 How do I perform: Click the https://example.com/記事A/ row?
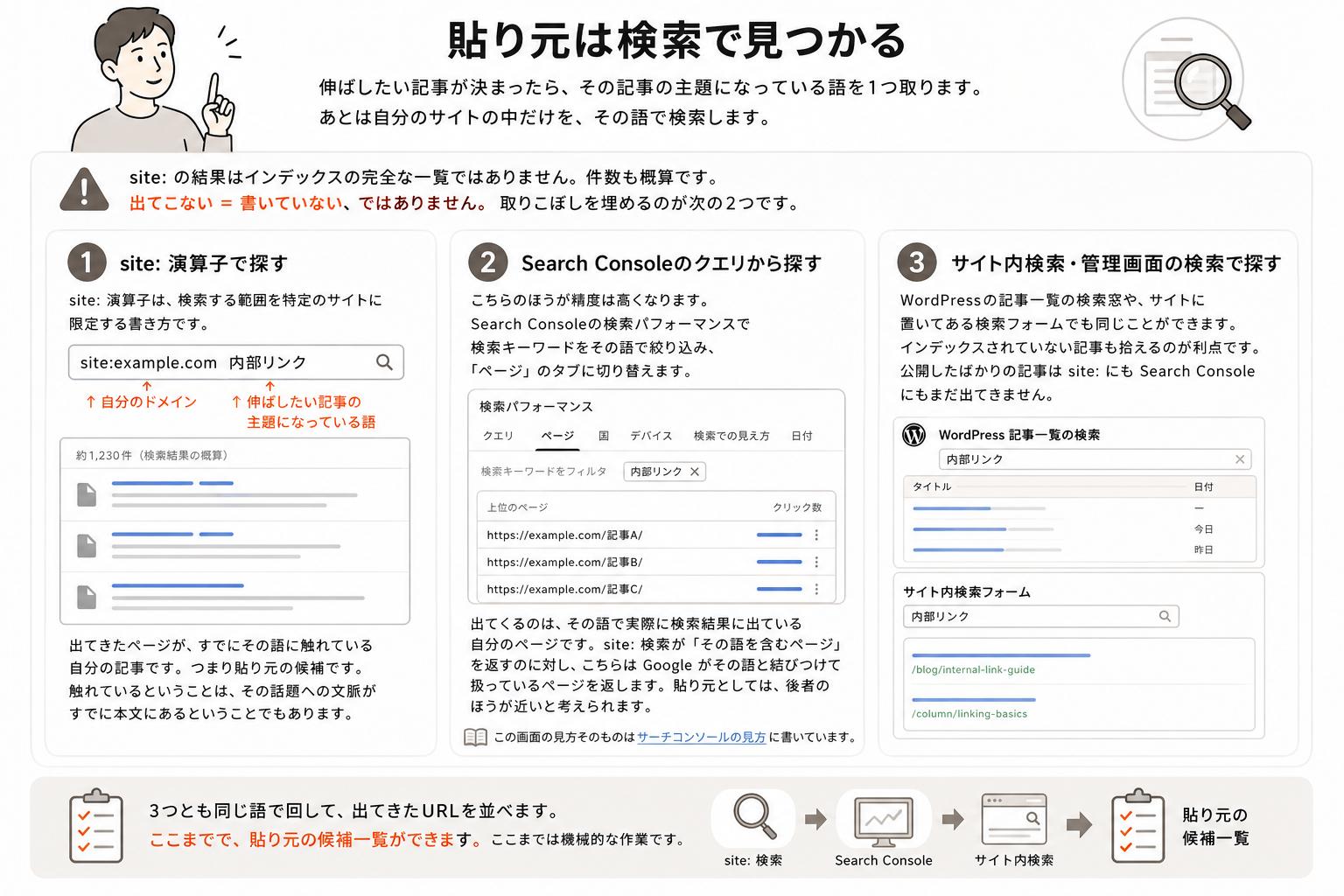coord(655,535)
